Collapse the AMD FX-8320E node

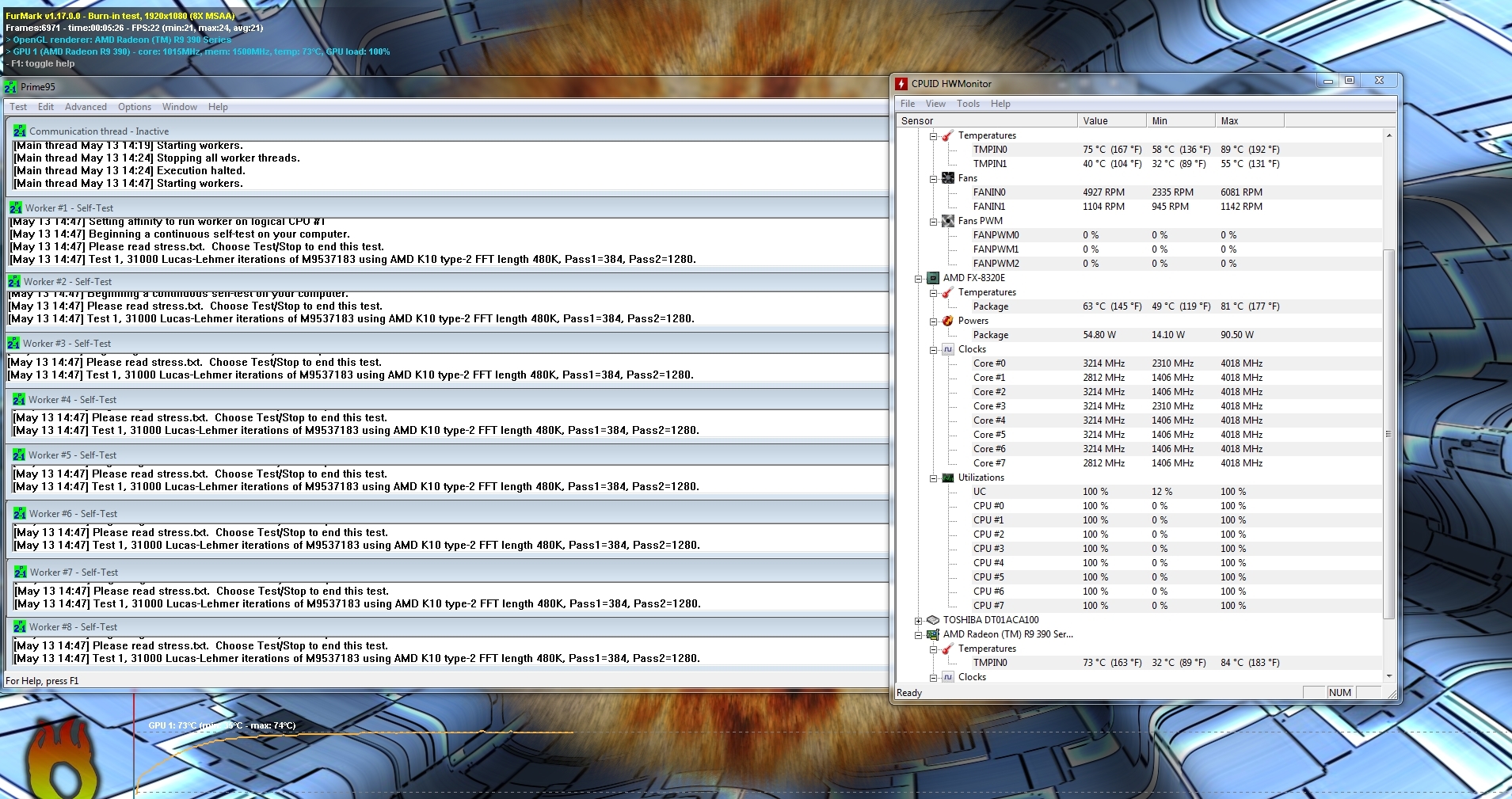pos(918,279)
